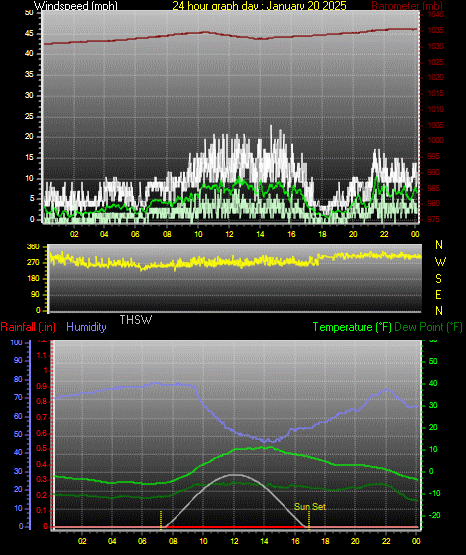Click the '0.9' rainfall axis value
466x555 pixels.
pos(42,386)
